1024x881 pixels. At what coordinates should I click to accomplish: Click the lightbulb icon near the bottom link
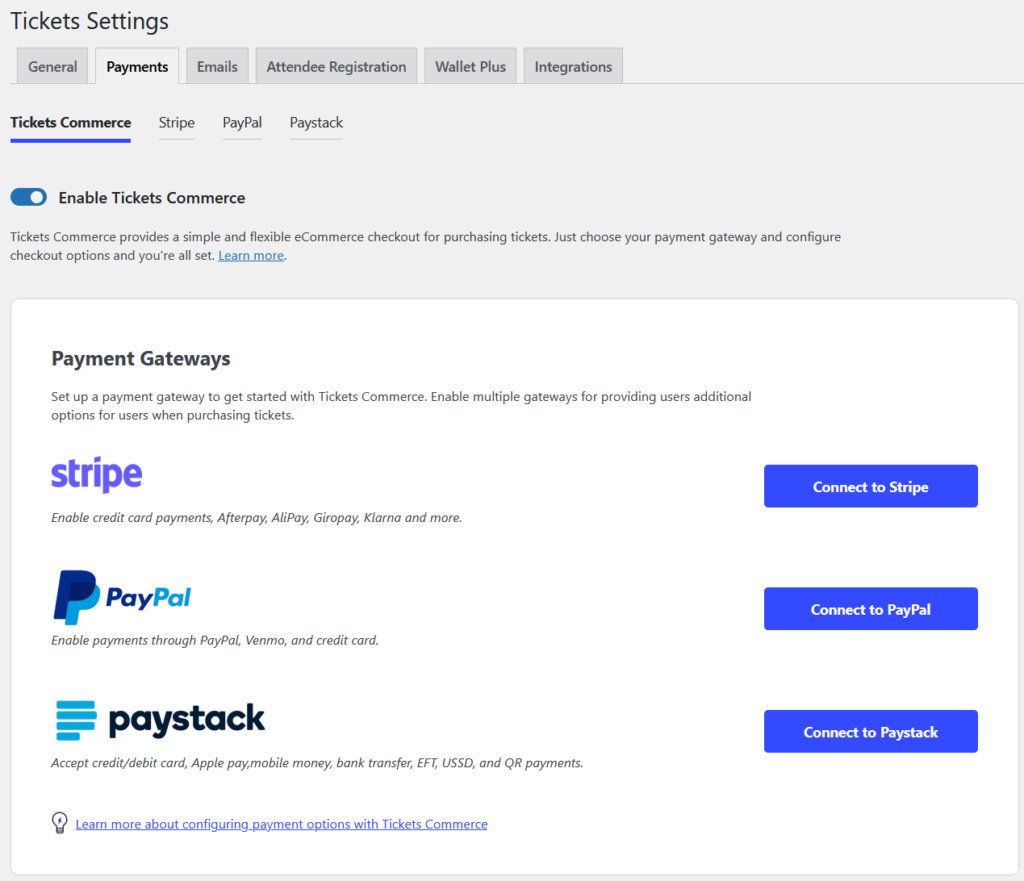[59, 822]
